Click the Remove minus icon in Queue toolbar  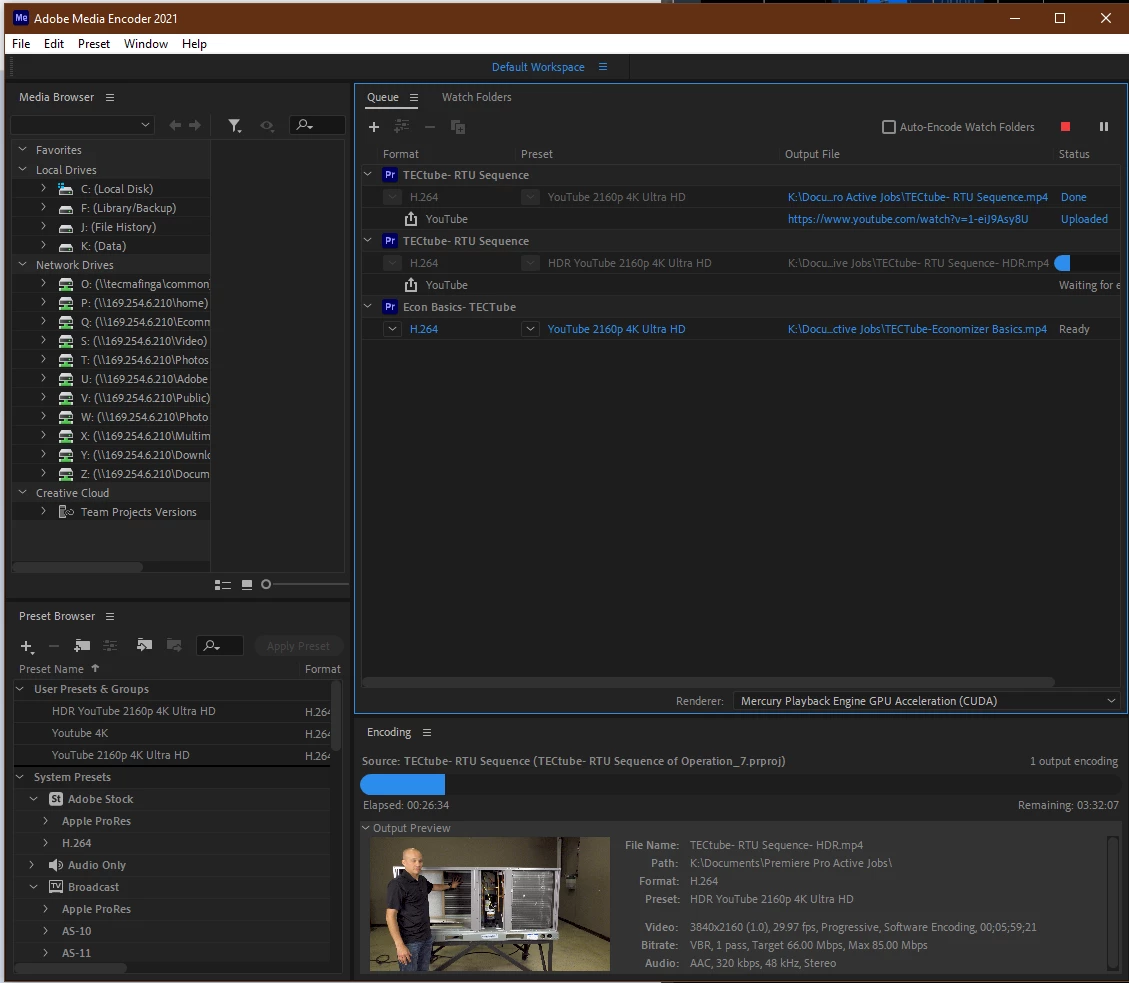430,127
